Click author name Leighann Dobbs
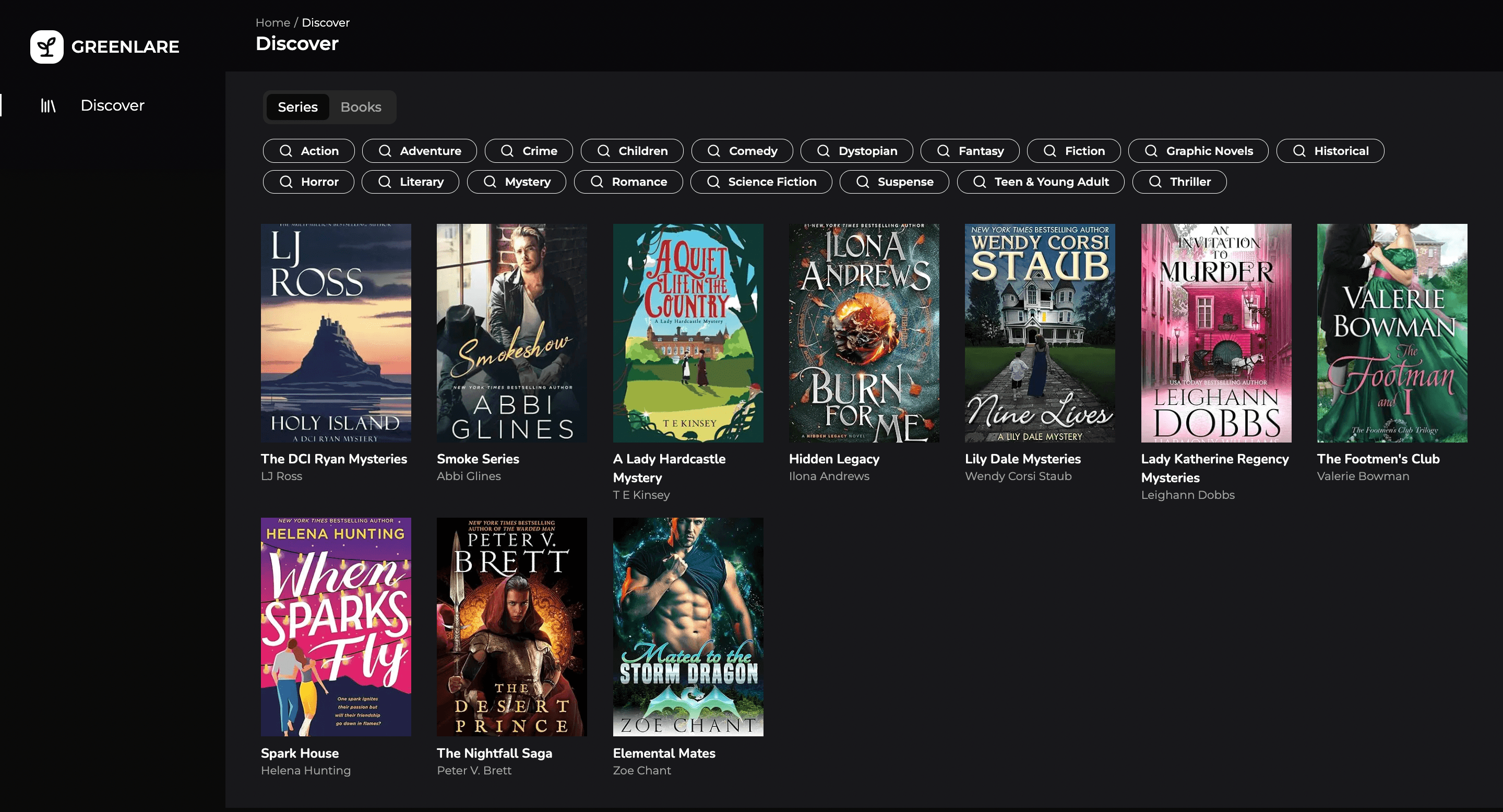This screenshot has height=812, width=1503. point(1188,495)
